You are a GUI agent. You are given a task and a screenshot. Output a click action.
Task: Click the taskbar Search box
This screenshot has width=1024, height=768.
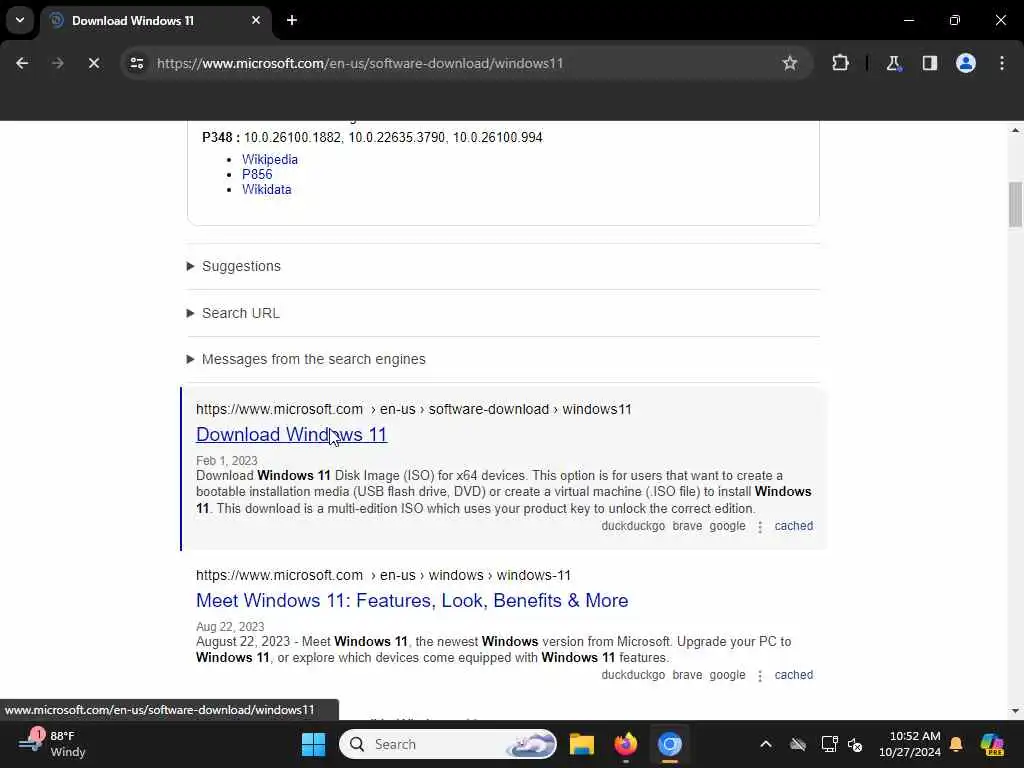(448, 744)
